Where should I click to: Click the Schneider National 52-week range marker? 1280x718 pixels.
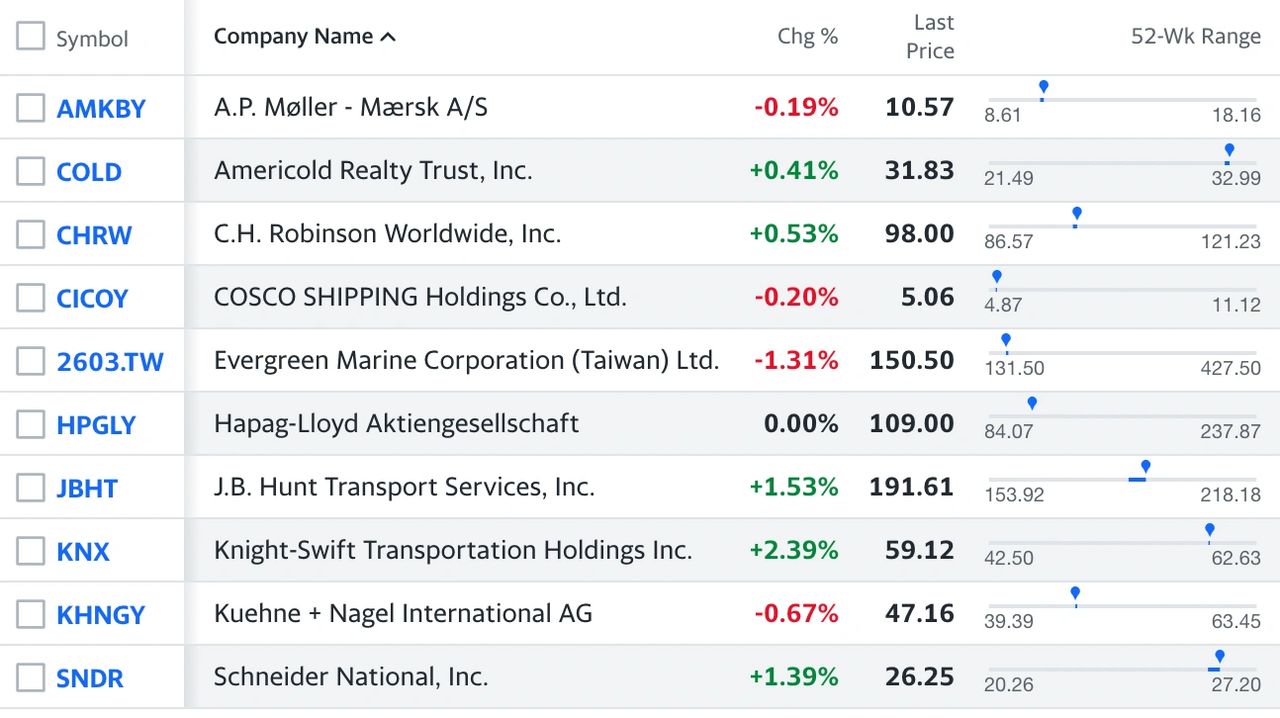1219,659
